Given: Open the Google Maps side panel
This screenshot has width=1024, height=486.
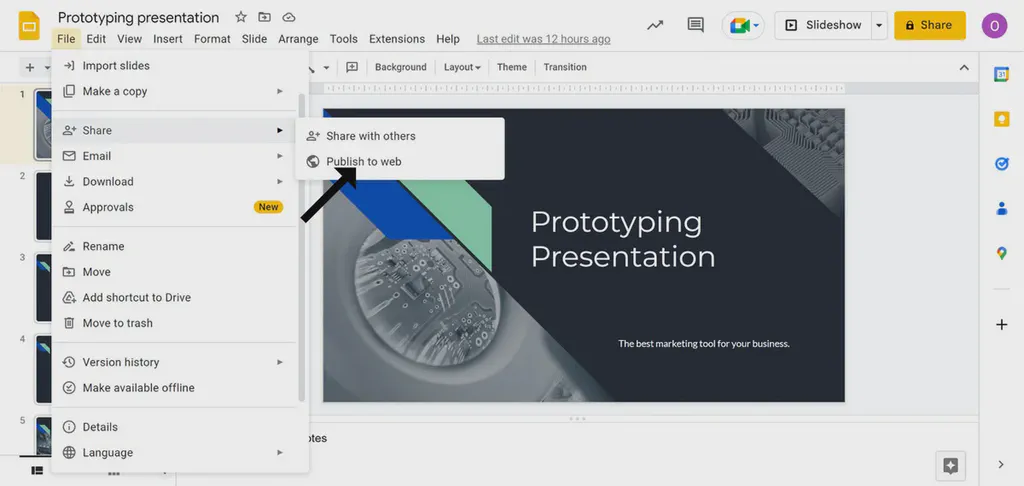Looking at the screenshot, I should click(x=1001, y=253).
